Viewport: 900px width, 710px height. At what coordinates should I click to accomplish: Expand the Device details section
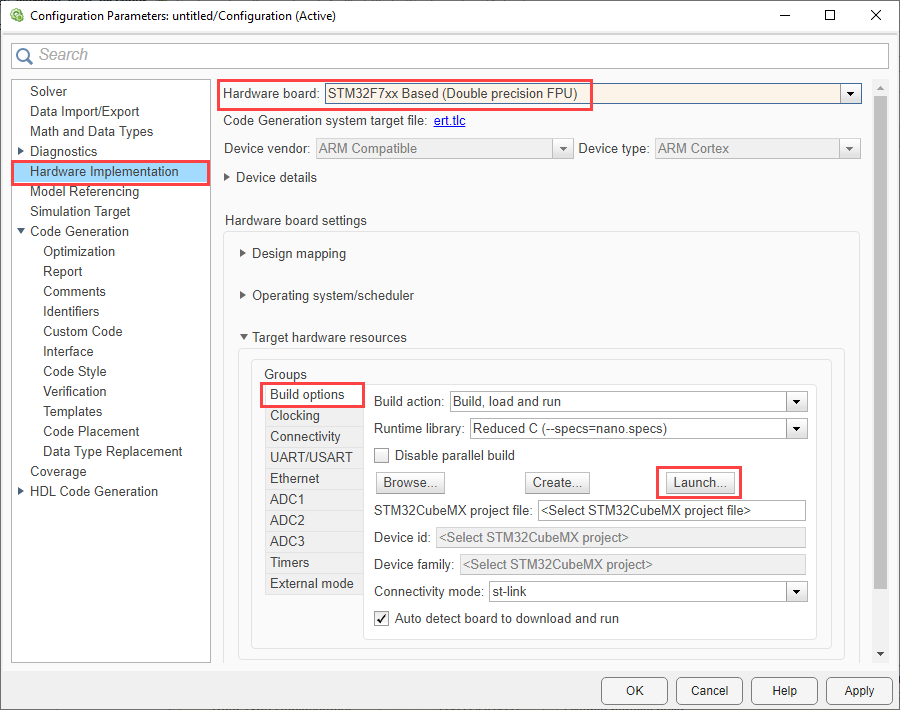pyautogui.click(x=242, y=176)
